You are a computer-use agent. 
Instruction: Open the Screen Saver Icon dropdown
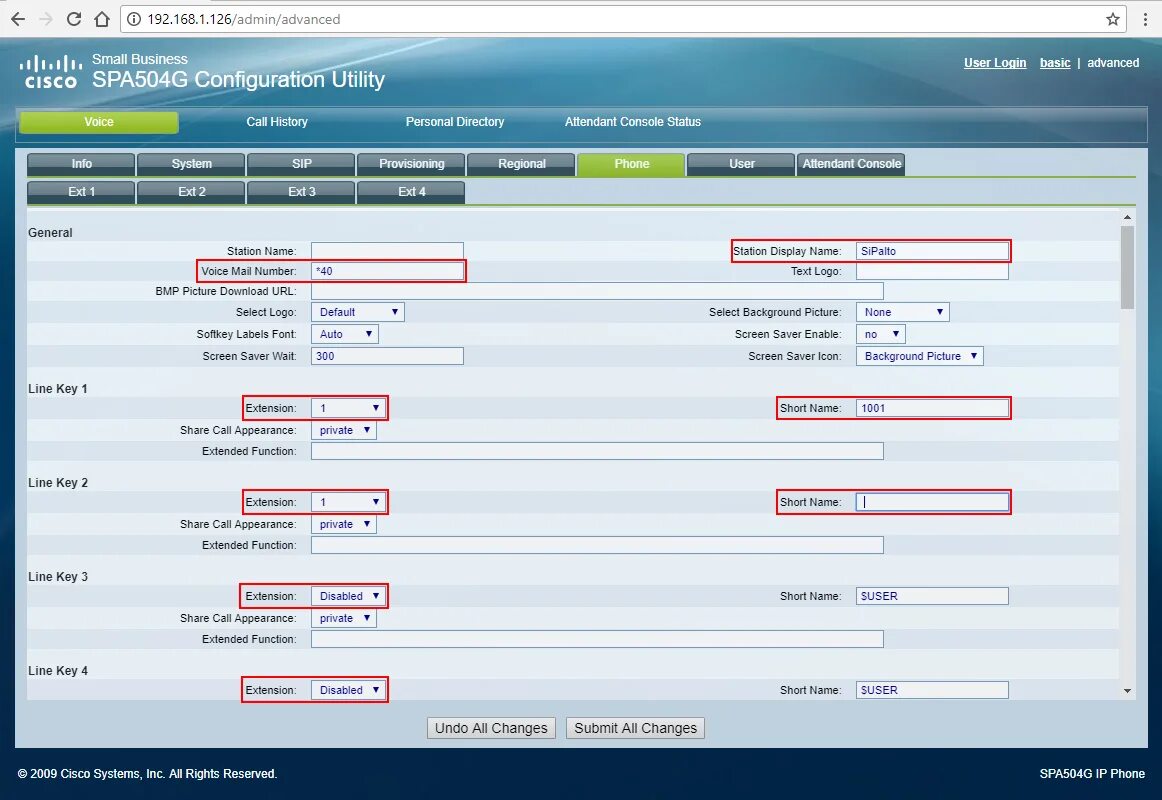coord(919,356)
